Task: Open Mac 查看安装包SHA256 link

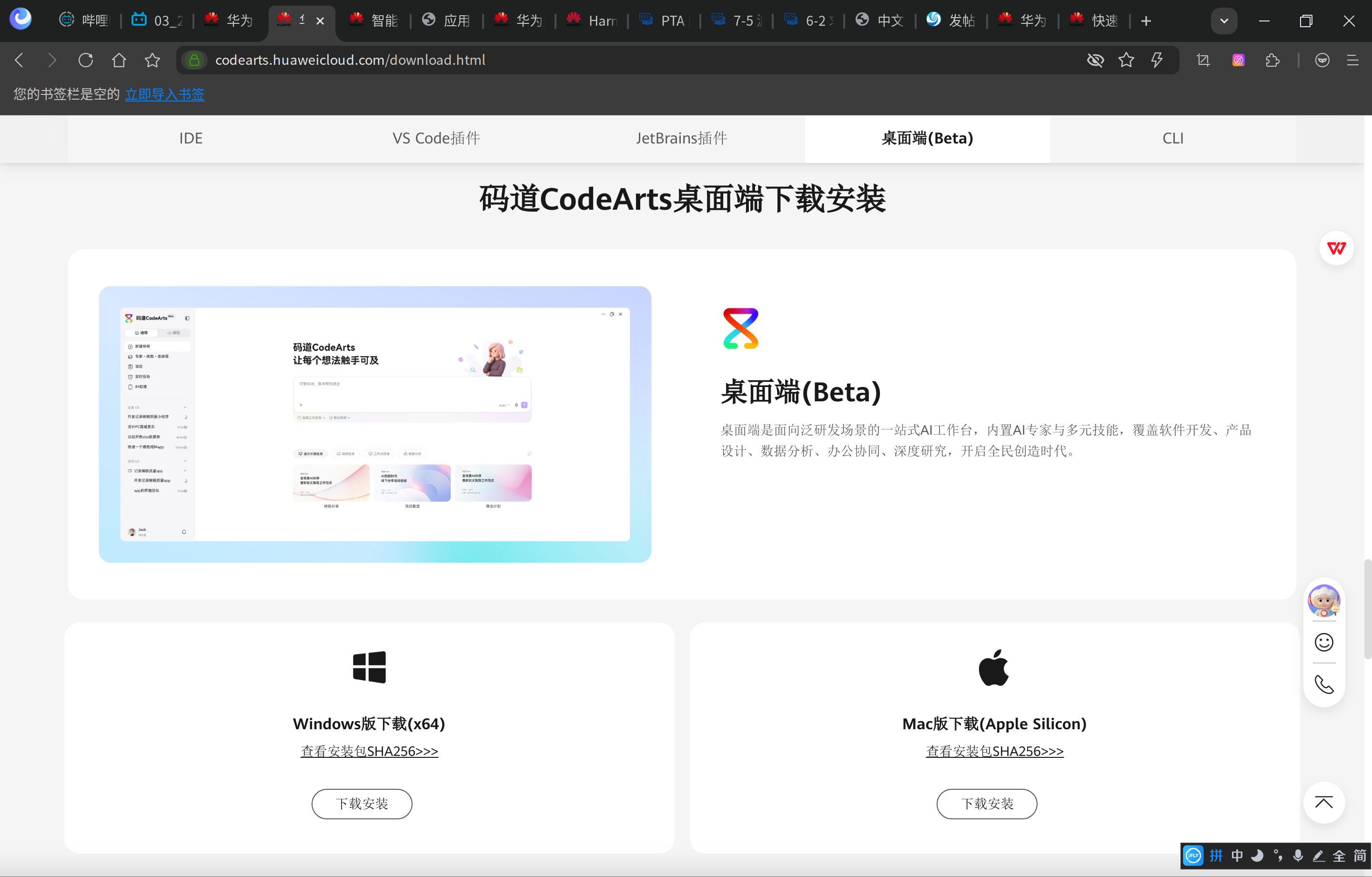Action: point(994,751)
